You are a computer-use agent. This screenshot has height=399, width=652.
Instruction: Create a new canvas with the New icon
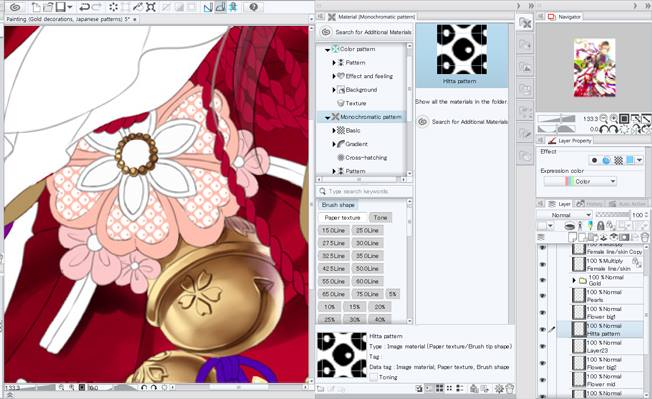(x=37, y=7)
